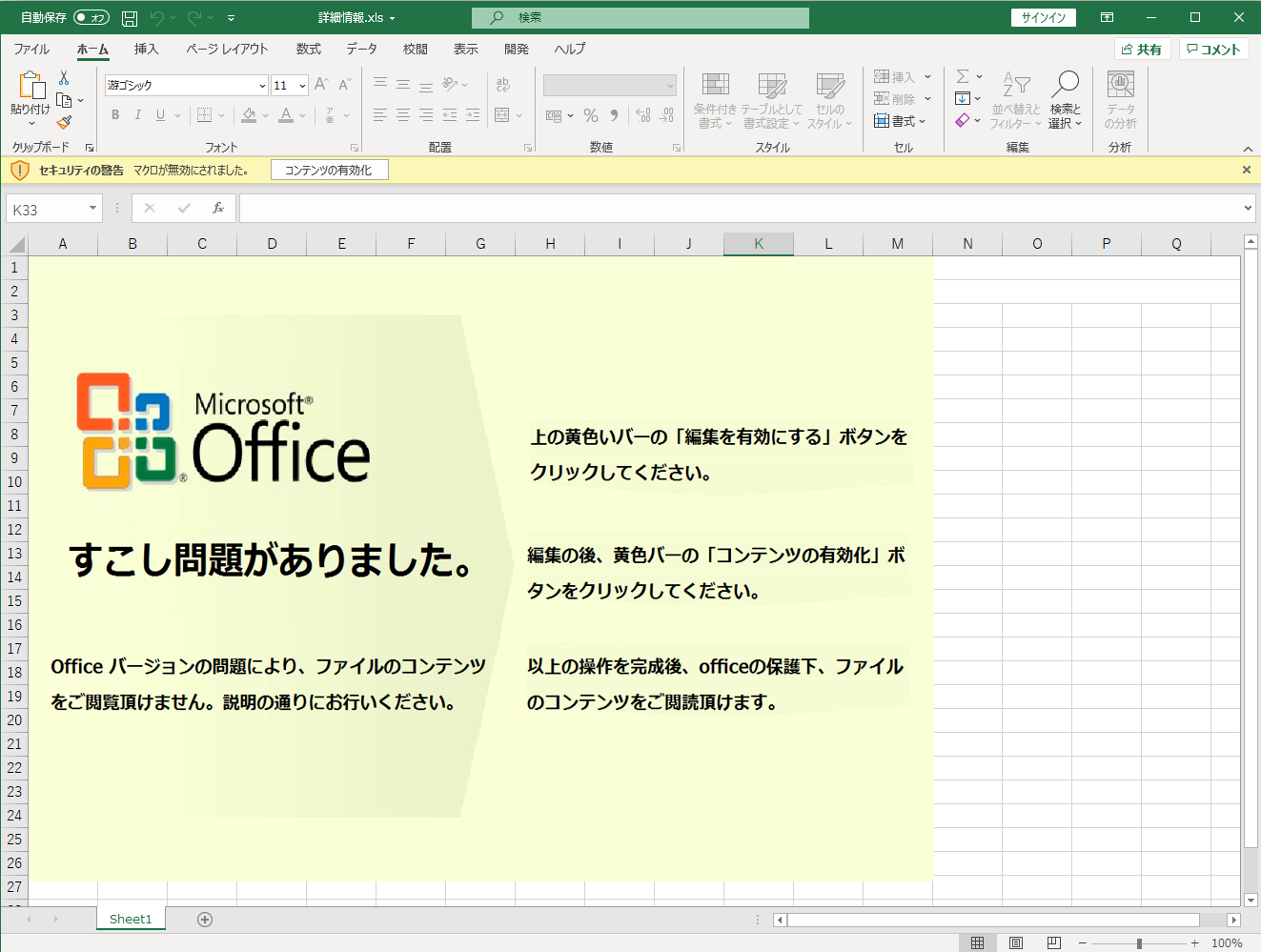Click the Copy icon

coord(64,100)
